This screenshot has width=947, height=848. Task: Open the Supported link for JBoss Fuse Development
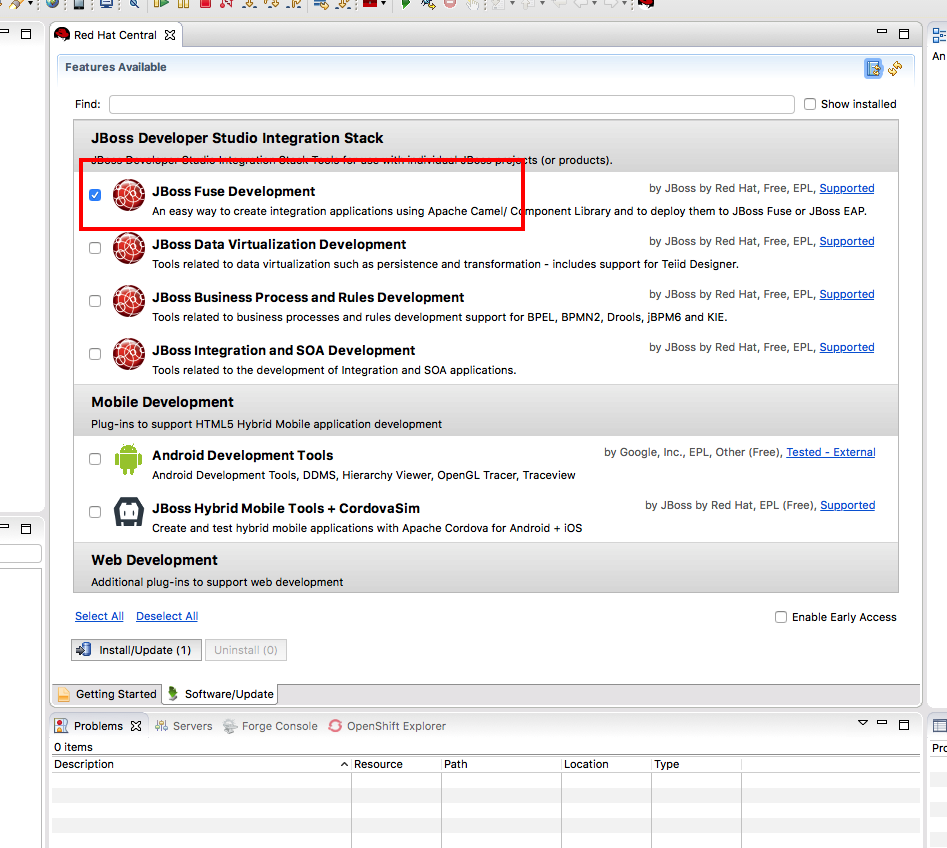click(847, 188)
